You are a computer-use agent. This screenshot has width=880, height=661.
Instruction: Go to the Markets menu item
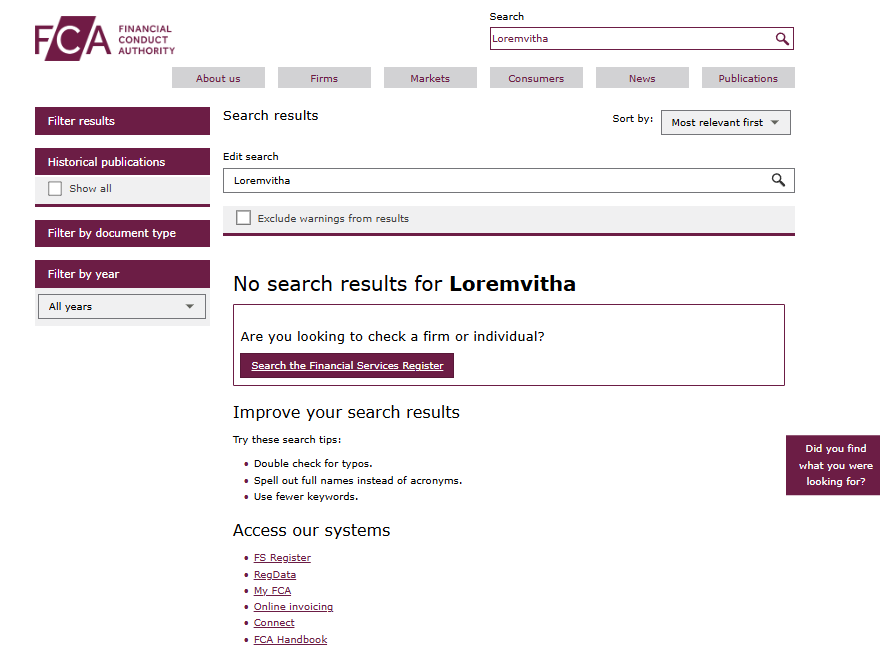click(430, 78)
